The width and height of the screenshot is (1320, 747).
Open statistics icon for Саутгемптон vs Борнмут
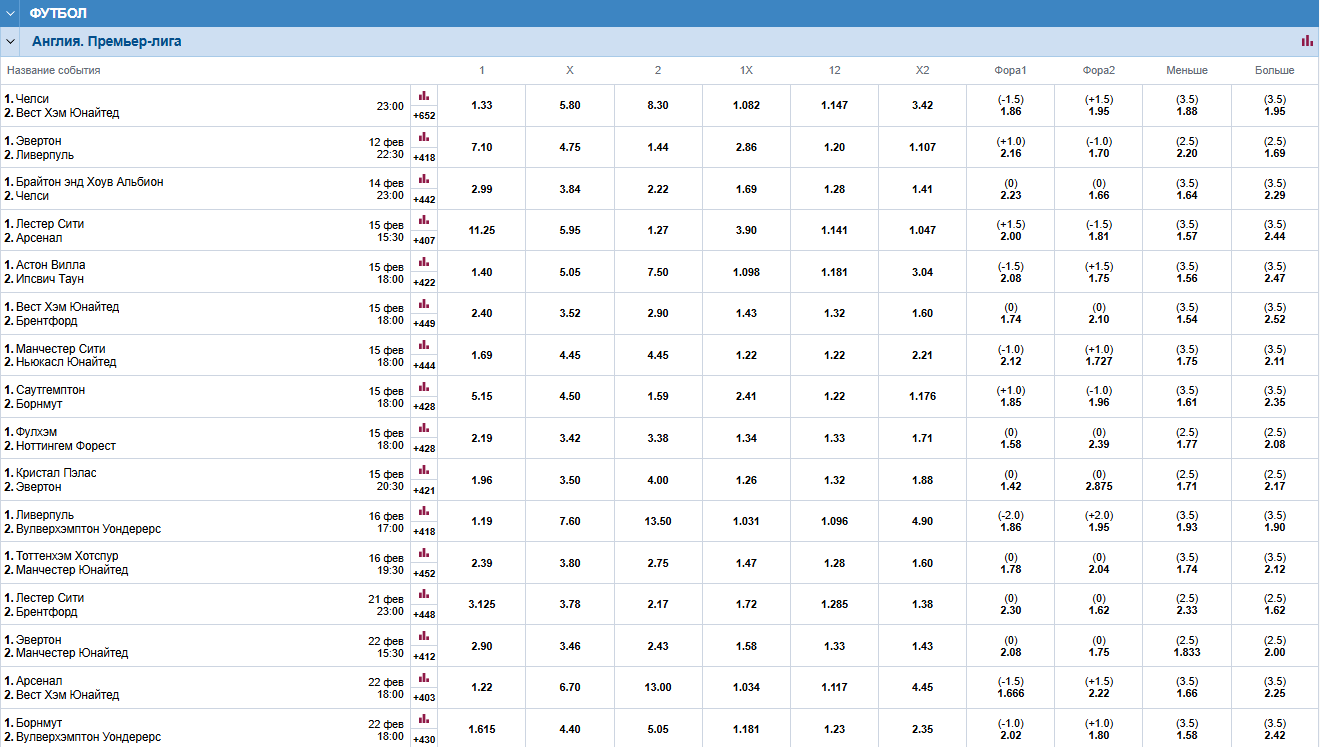pyautogui.click(x=424, y=387)
